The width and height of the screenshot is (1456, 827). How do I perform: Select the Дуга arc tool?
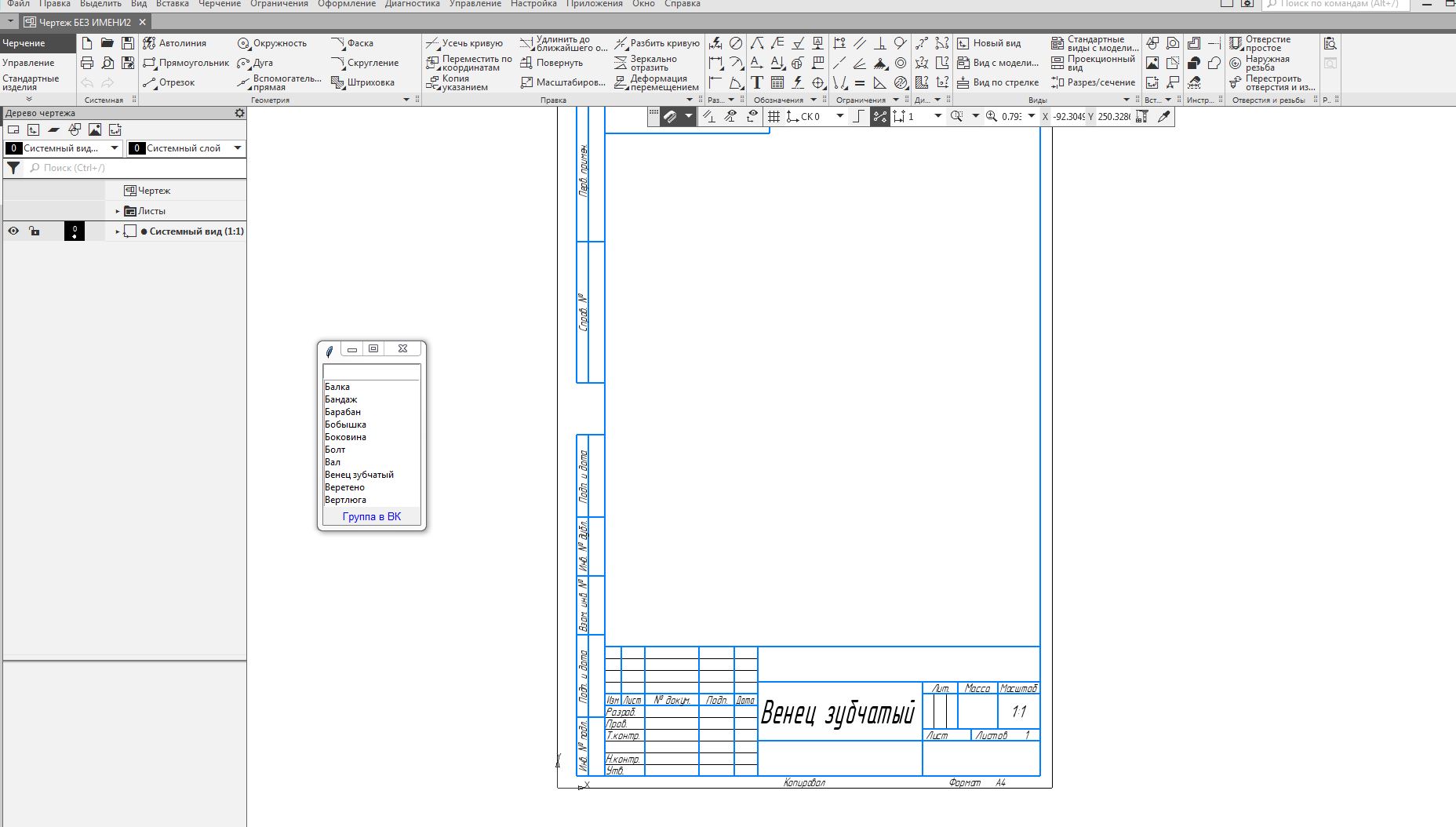[256, 63]
